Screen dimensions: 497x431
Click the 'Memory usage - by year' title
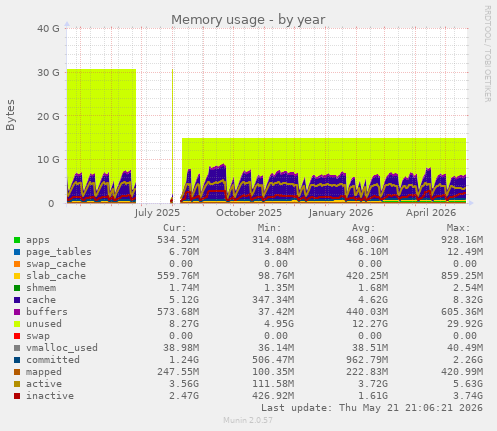pos(248,20)
